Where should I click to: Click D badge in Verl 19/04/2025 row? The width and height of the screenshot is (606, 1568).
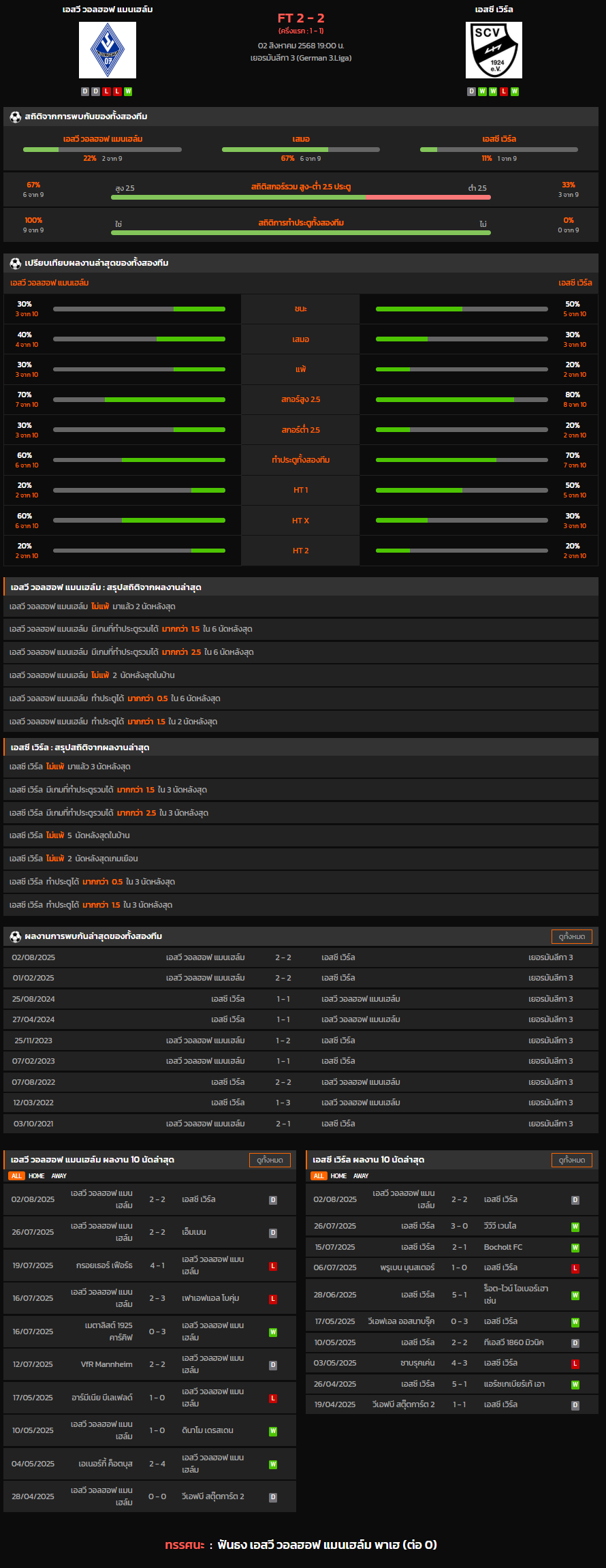coord(575,1405)
